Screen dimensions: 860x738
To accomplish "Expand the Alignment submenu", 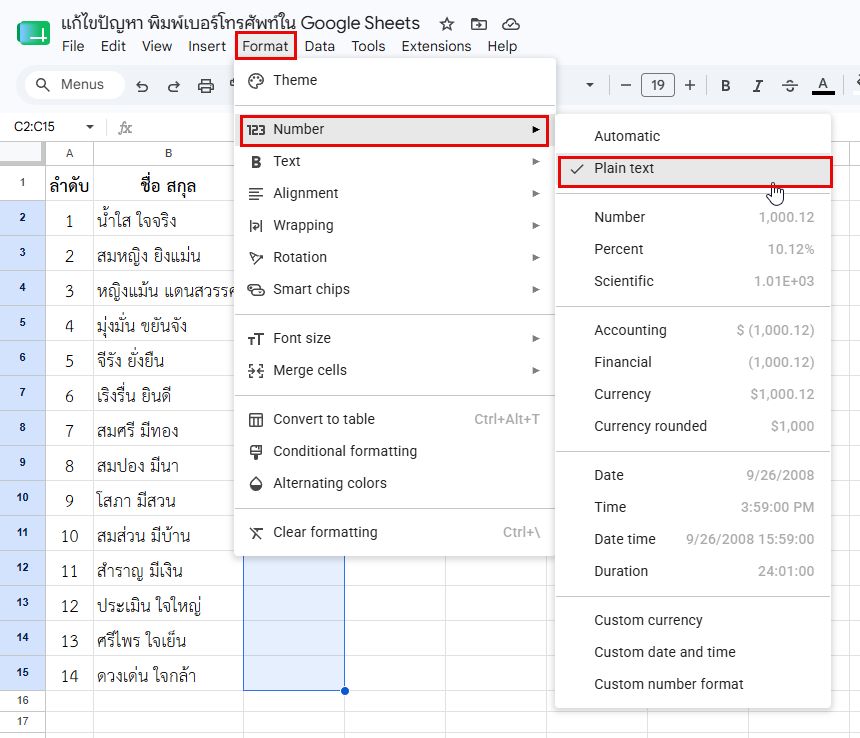I will [394, 193].
